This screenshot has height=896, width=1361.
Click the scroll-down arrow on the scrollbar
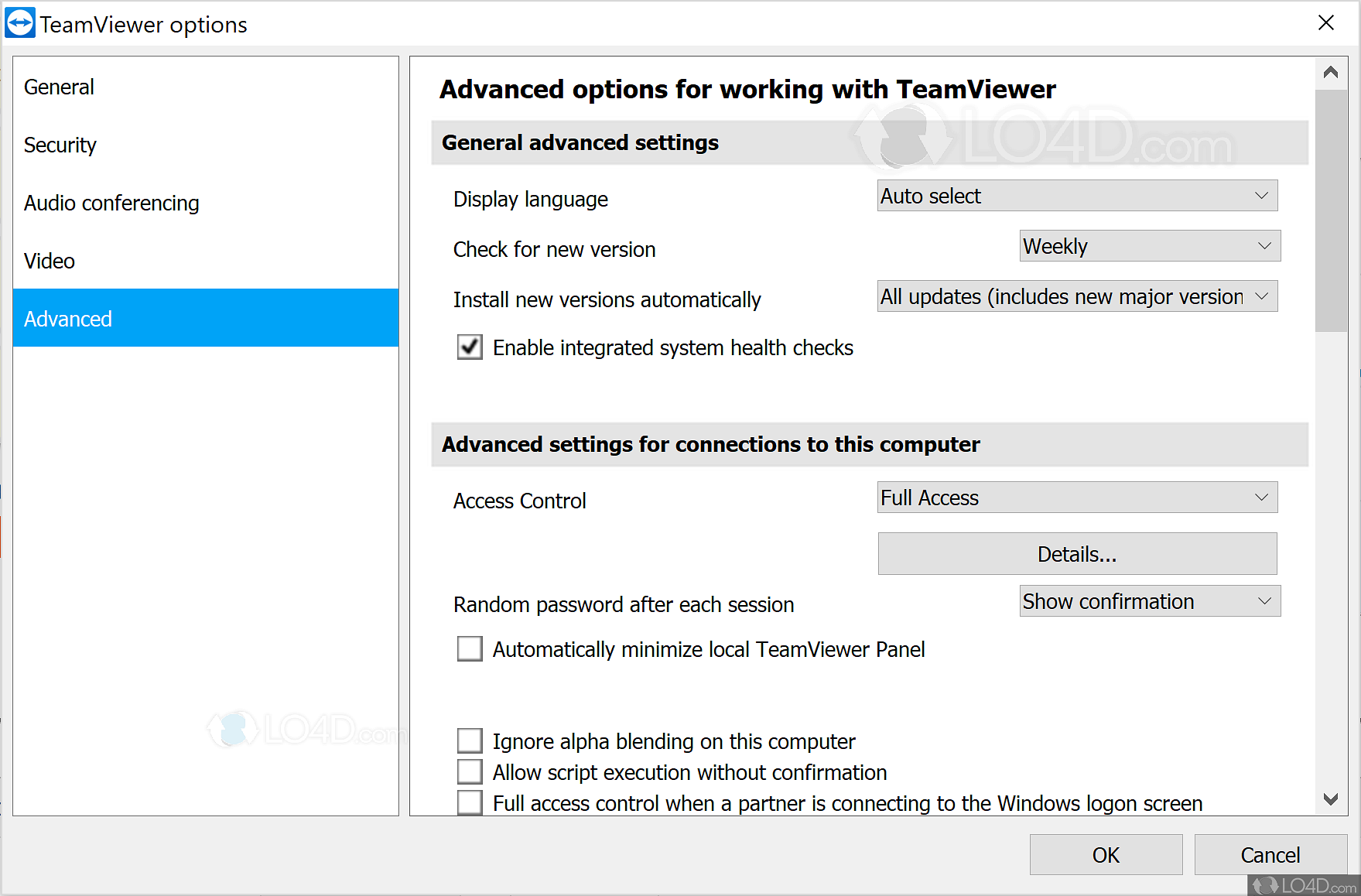[x=1331, y=799]
